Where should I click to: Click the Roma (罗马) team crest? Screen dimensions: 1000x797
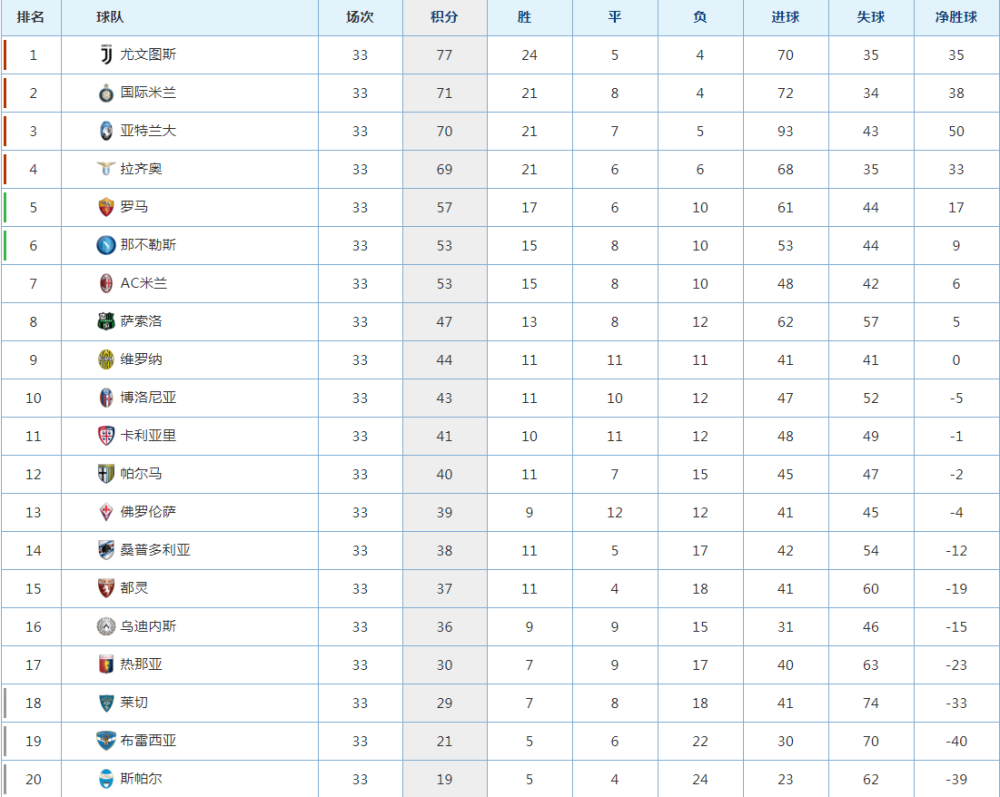coord(106,207)
